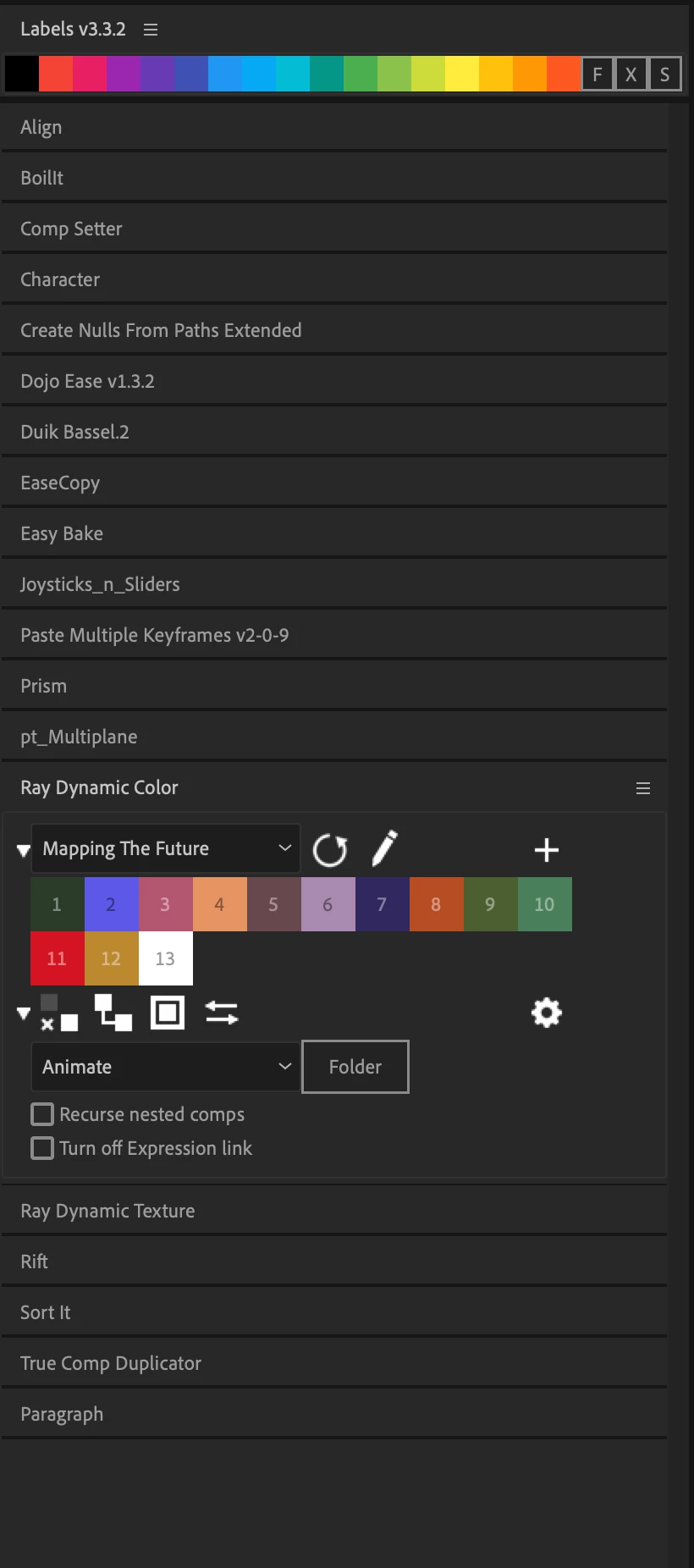Screen dimensions: 694x1568
Task: Open Ray Dynamic Color settings gear
Action: pos(547,1013)
